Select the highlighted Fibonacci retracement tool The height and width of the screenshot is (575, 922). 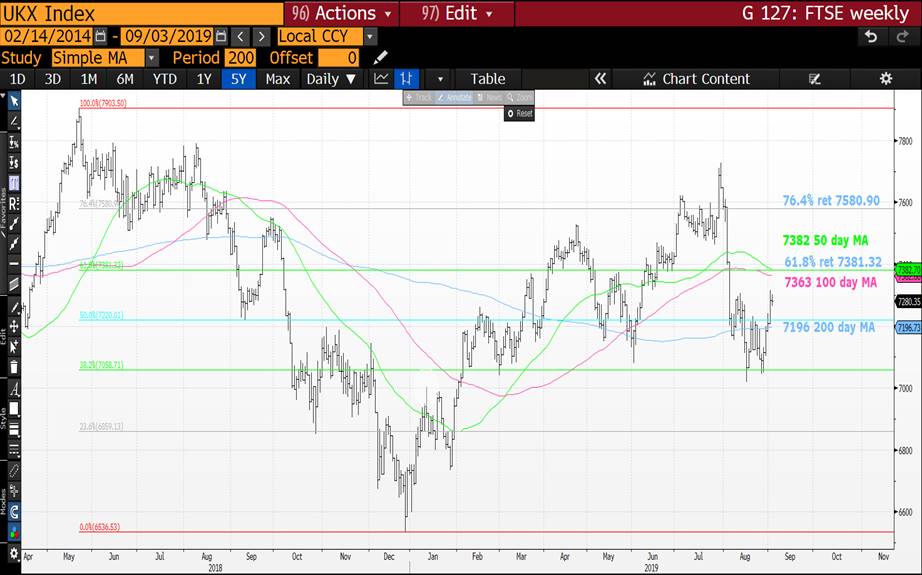coord(14,183)
